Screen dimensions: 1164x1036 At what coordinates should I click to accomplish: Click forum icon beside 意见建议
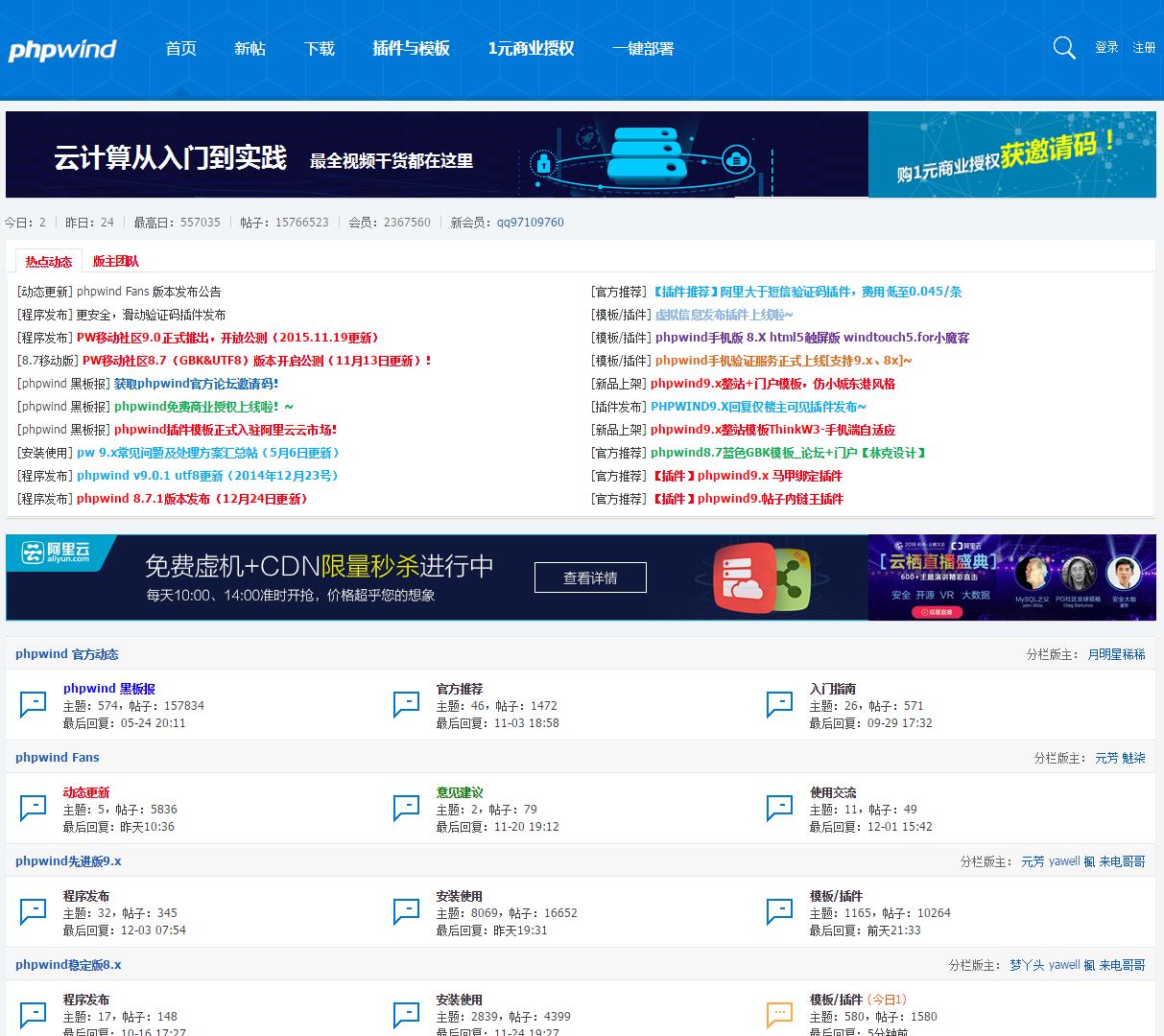(x=407, y=809)
